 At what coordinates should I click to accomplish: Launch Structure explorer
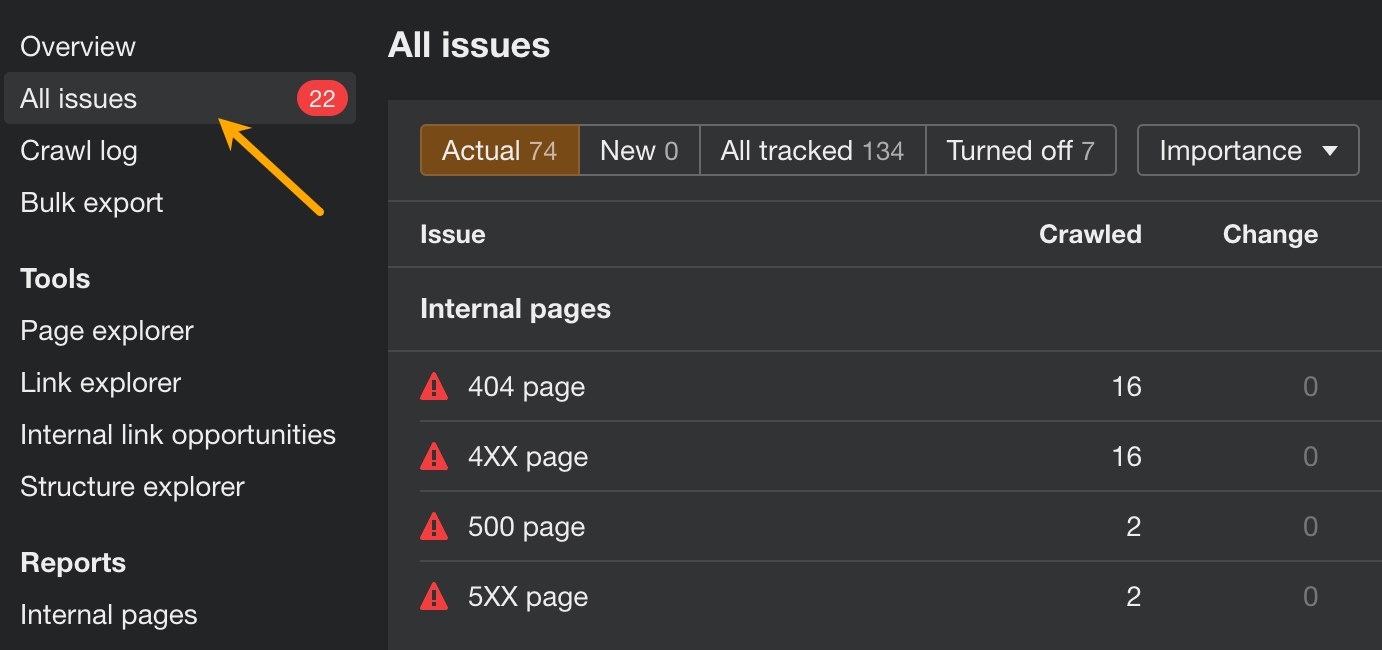[132, 486]
